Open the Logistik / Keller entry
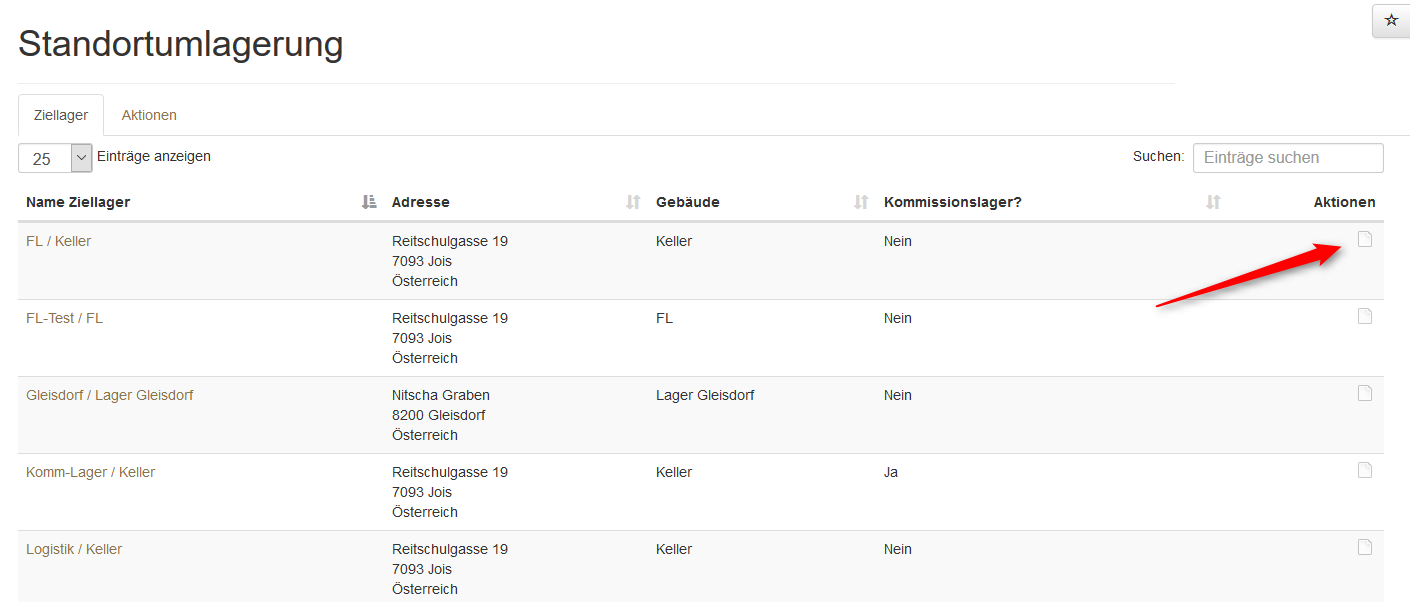1410x602 pixels. point(74,549)
